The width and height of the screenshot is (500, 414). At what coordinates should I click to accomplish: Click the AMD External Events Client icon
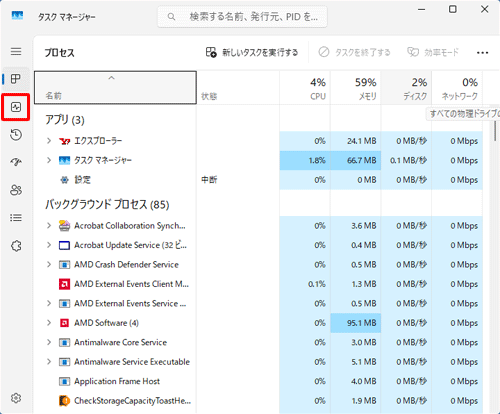tap(64, 284)
